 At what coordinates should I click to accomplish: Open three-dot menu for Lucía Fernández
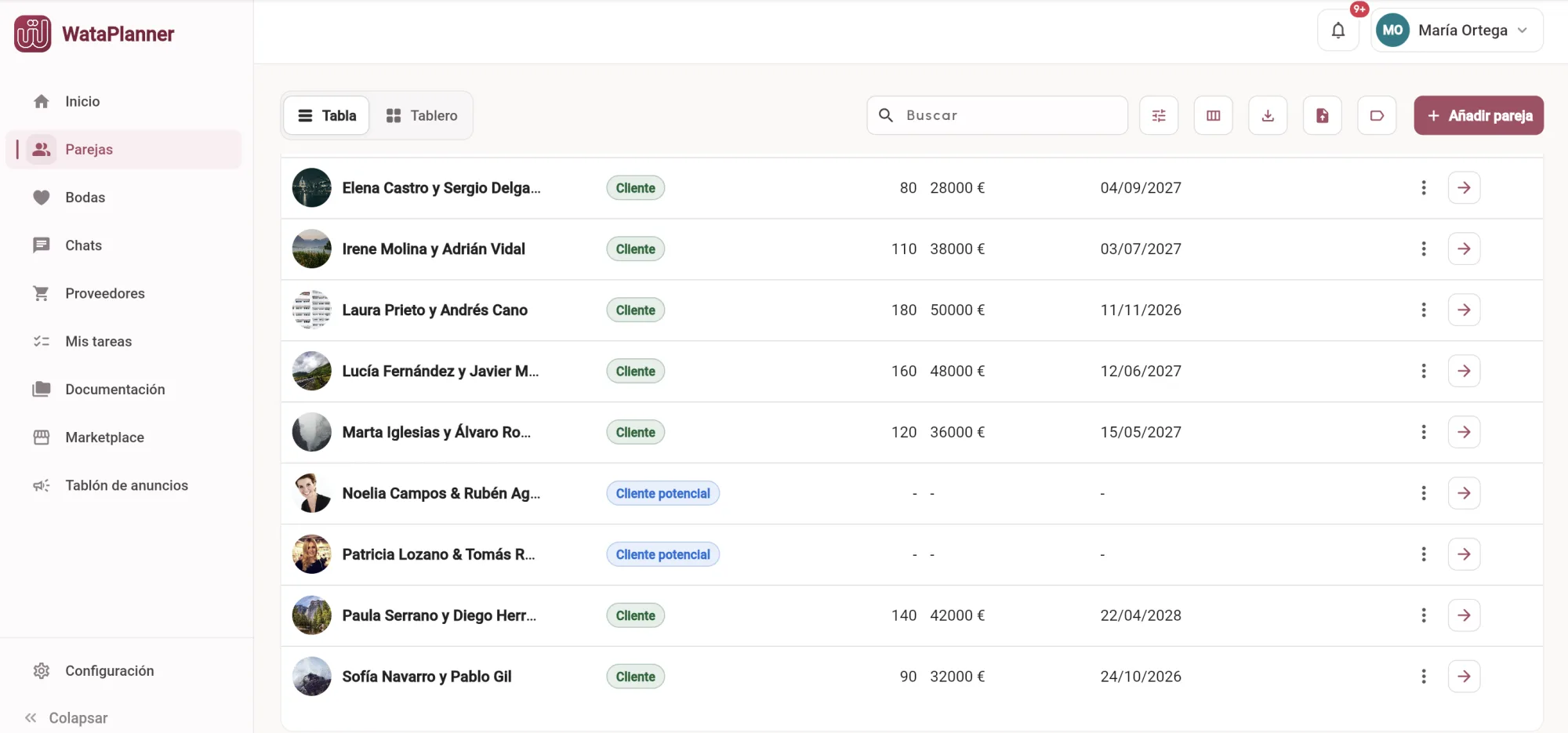coord(1424,371)
